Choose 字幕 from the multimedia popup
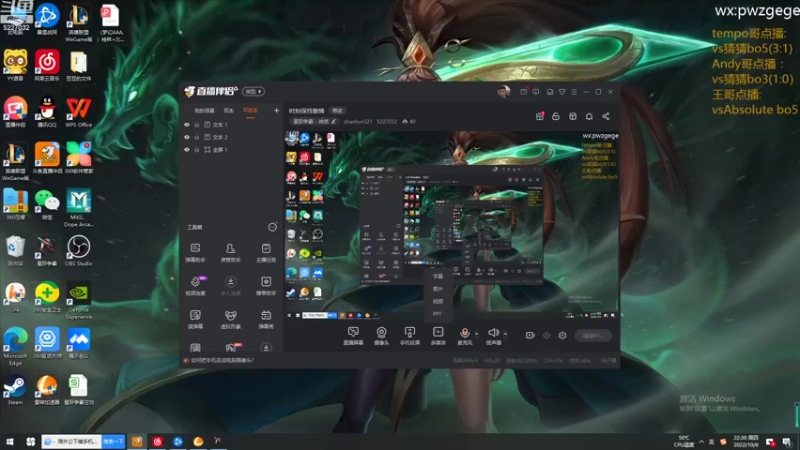The width and height of the screenshot is (800, 450). click(438, 276)
